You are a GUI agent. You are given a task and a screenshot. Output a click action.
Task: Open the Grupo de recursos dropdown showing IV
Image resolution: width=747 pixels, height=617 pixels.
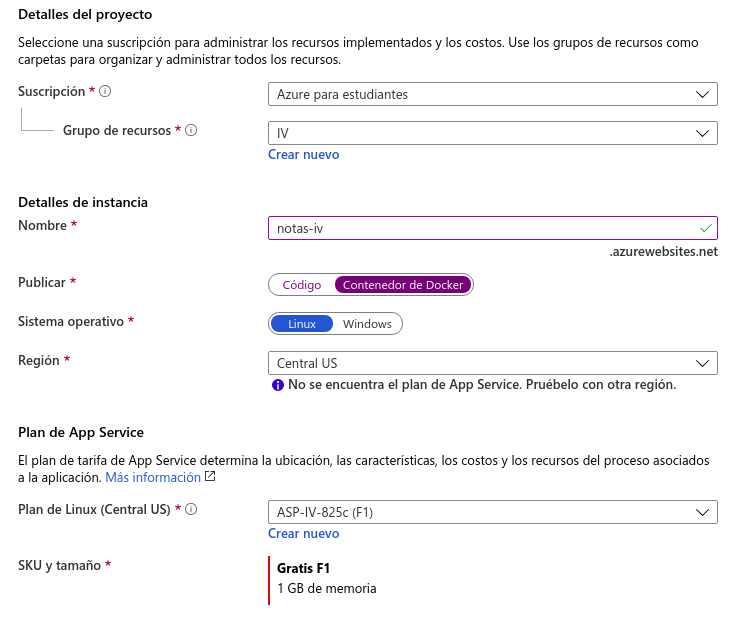pyautogui.click(x=493, y=133)
